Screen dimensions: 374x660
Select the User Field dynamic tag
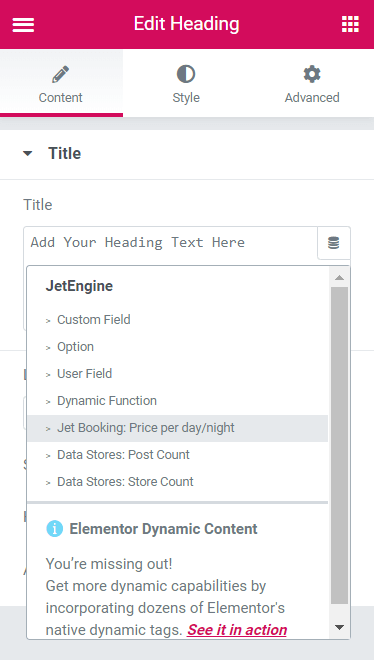(177, 374)
